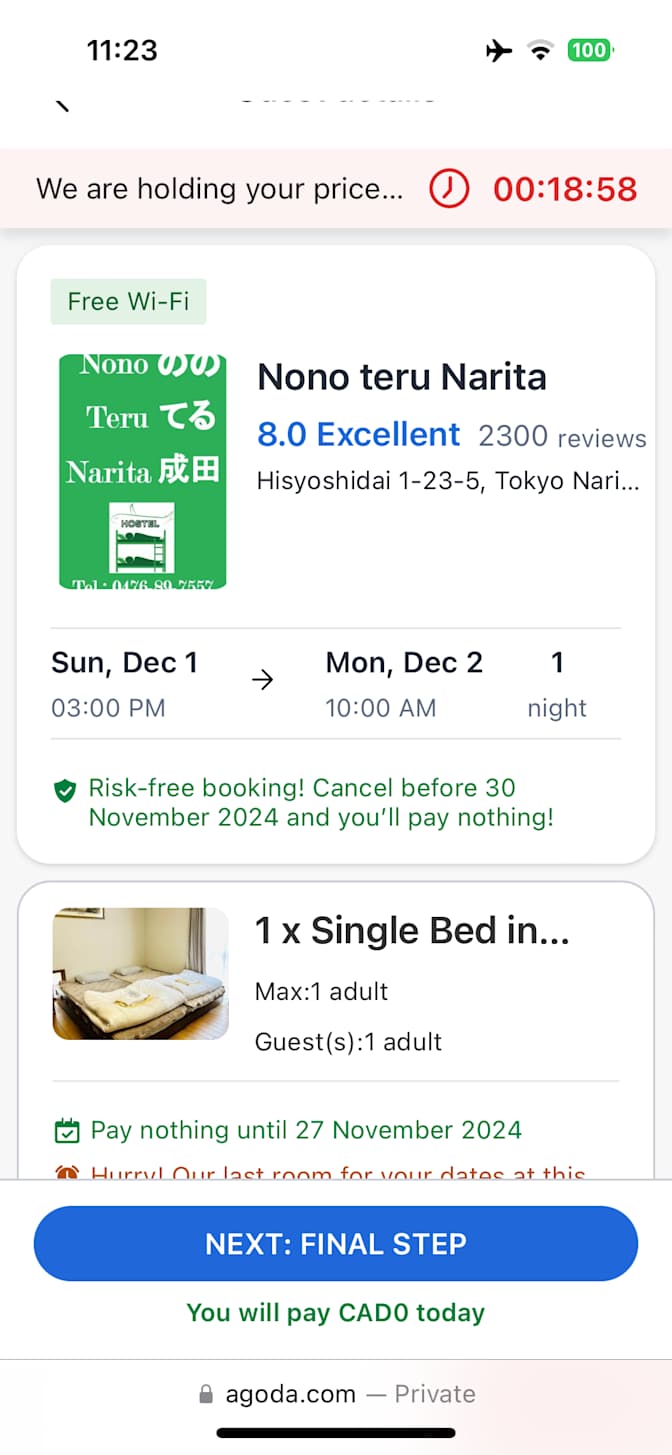Expand the truncated Hisyoshidai address text
This screenshot has height=1455, width=672.
[448, 481]
